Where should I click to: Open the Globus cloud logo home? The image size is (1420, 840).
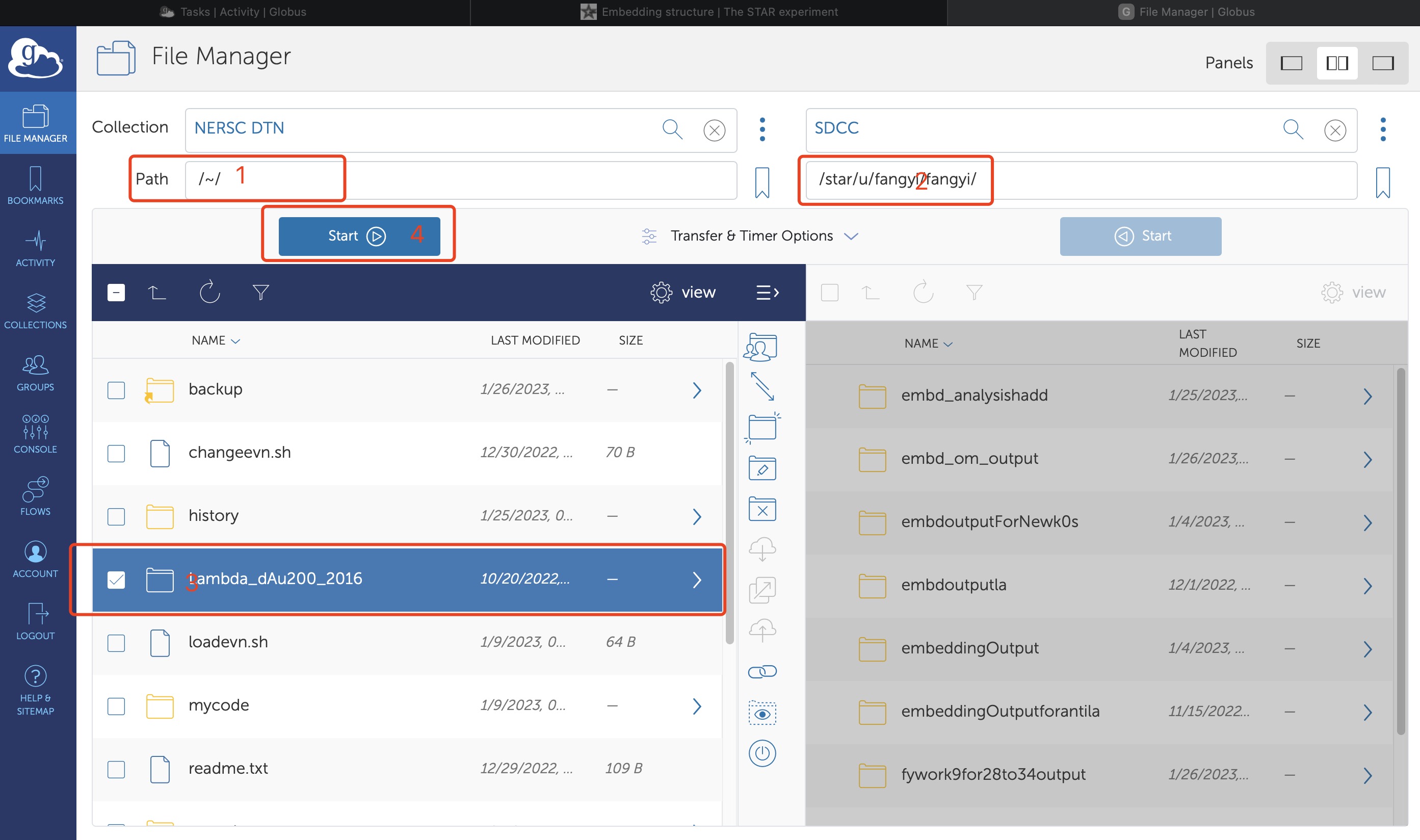click(35, 58)
